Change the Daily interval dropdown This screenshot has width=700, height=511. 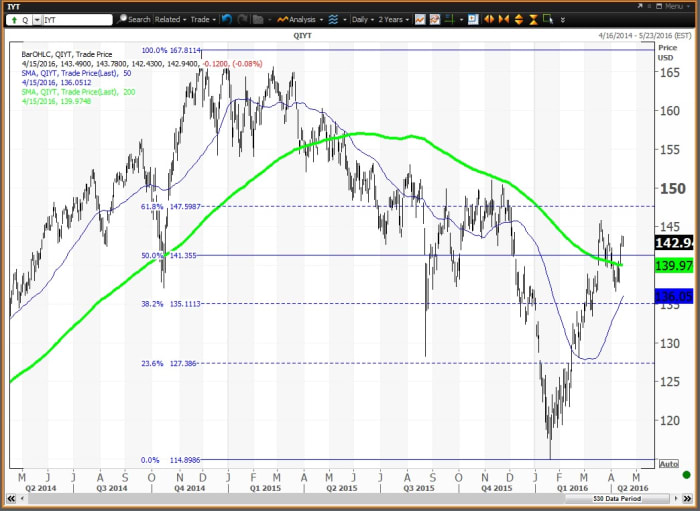click(x=362, y=20)
